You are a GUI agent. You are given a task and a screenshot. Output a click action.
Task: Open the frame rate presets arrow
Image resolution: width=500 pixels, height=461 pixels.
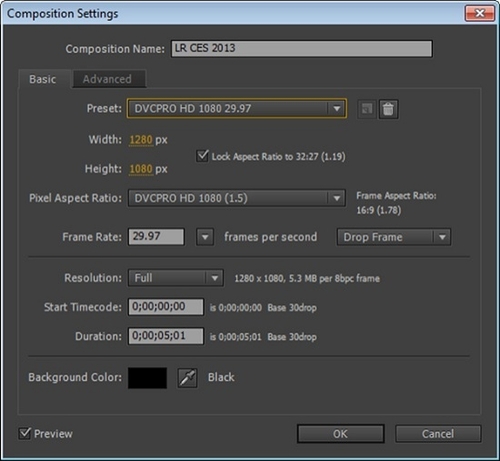205,237
